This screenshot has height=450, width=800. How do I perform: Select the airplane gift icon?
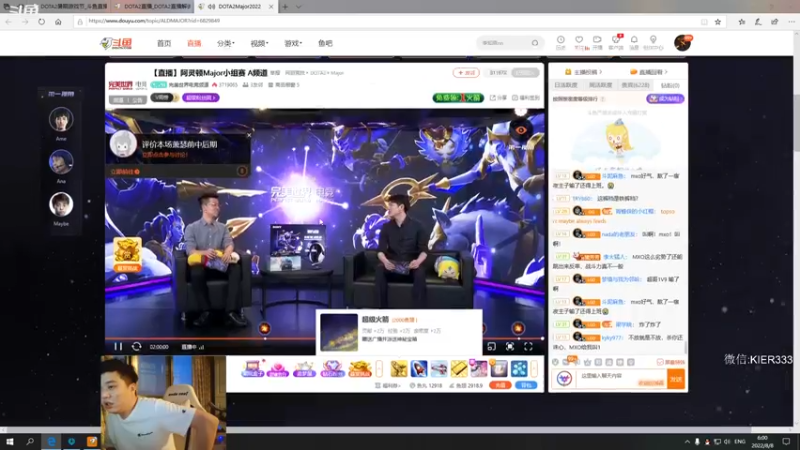(439, 368)
